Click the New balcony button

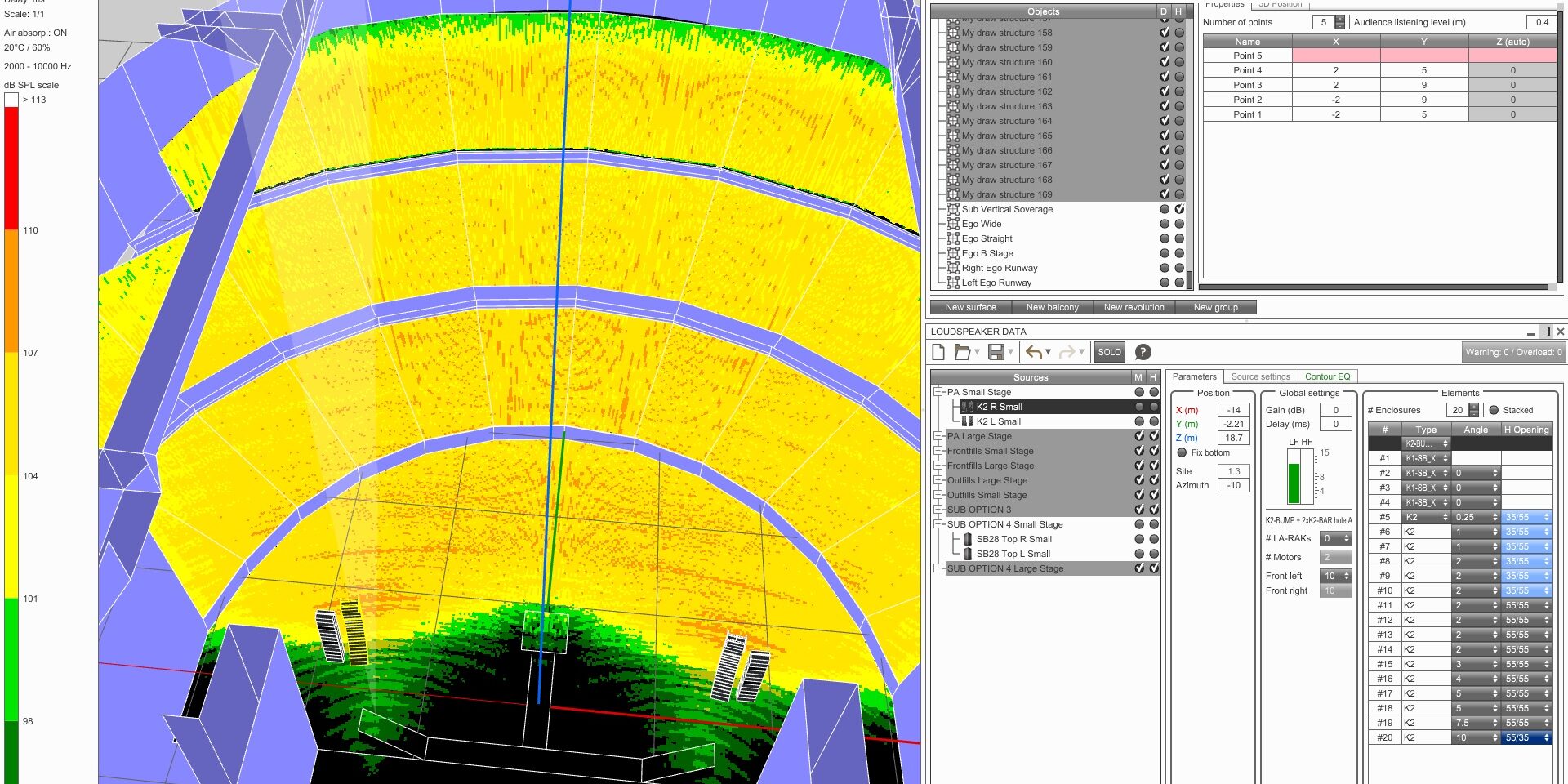pyautogui.click(x=1053, y=307)
